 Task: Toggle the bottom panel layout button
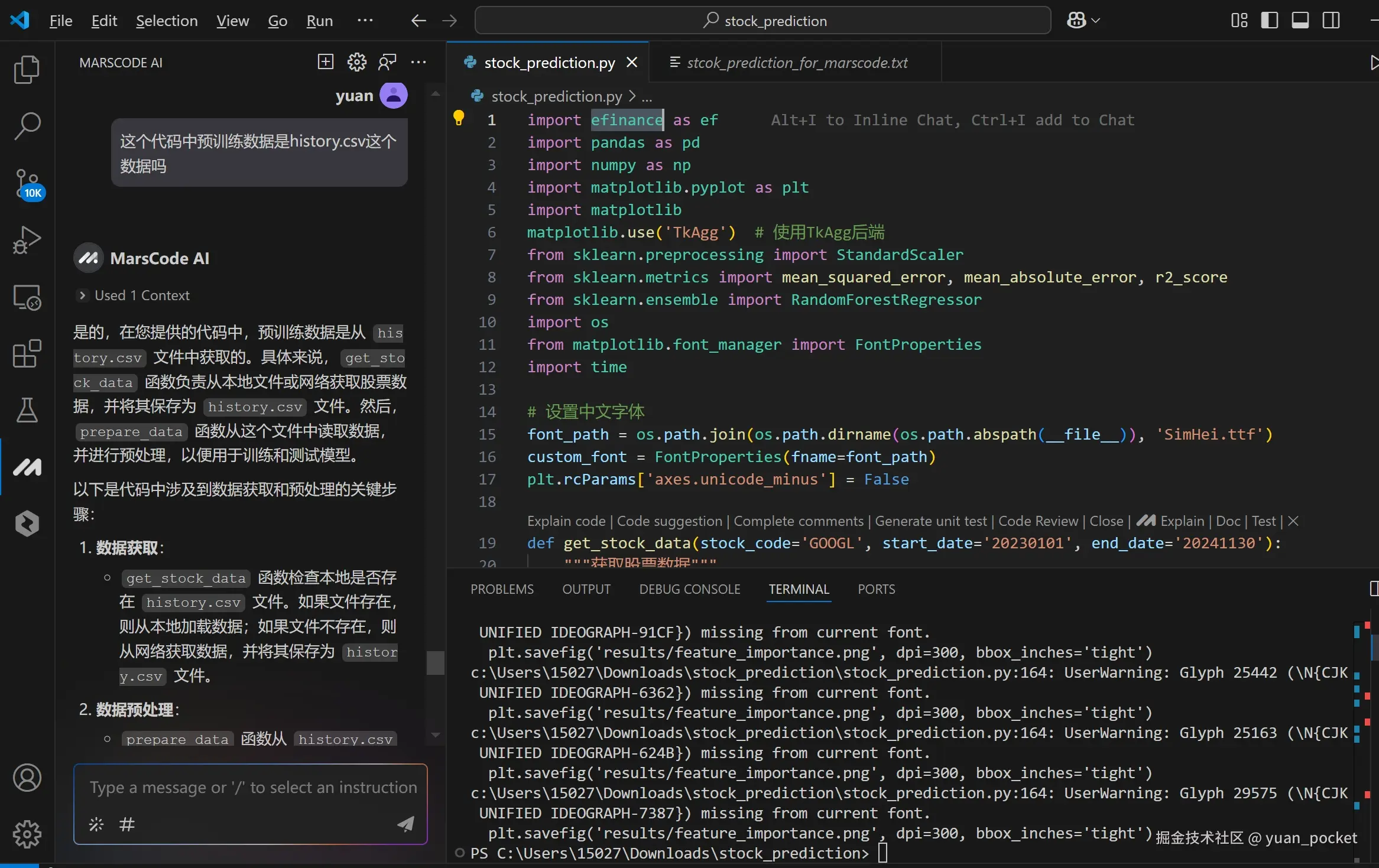[x=1300, y=21]
